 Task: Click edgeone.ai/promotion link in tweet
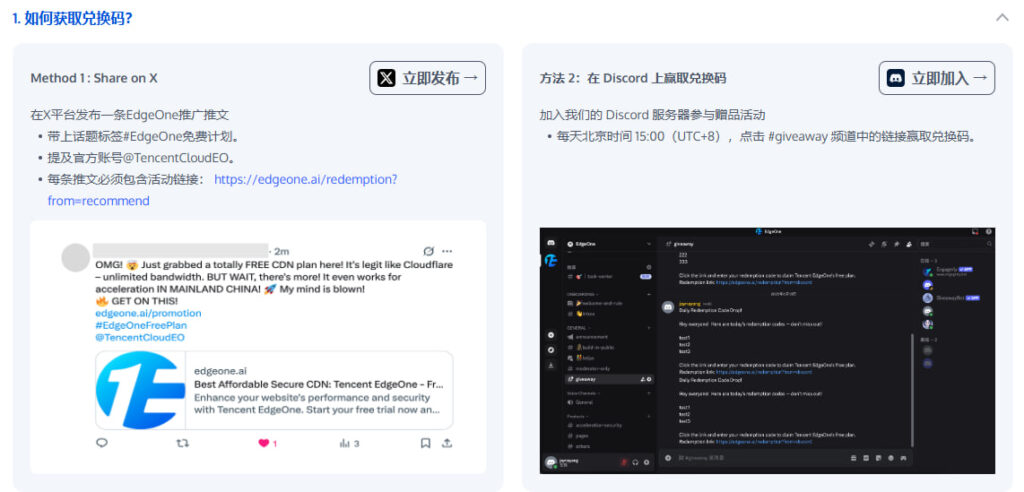click(148, 313)
